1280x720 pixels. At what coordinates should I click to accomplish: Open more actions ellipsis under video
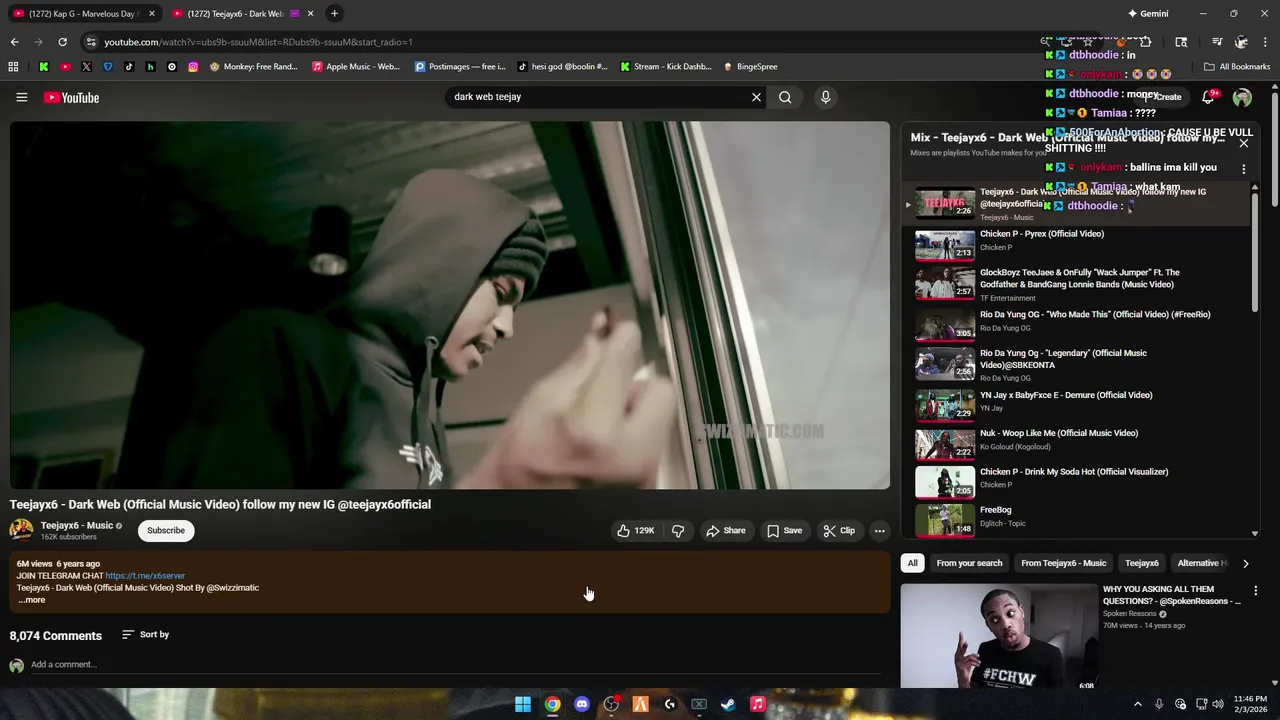tap(879, 530)
